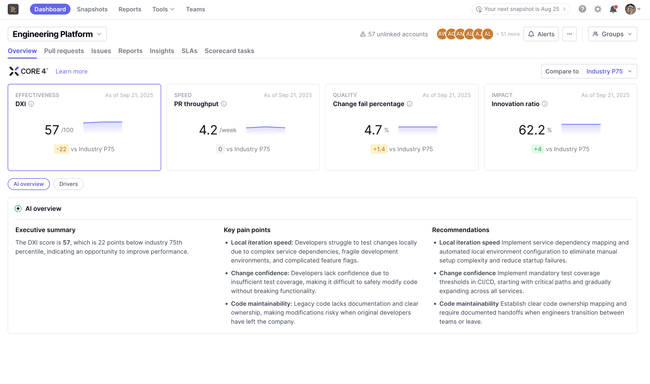Select the Speed PR throughput card

pyautogui.click(x=243, y=127)
